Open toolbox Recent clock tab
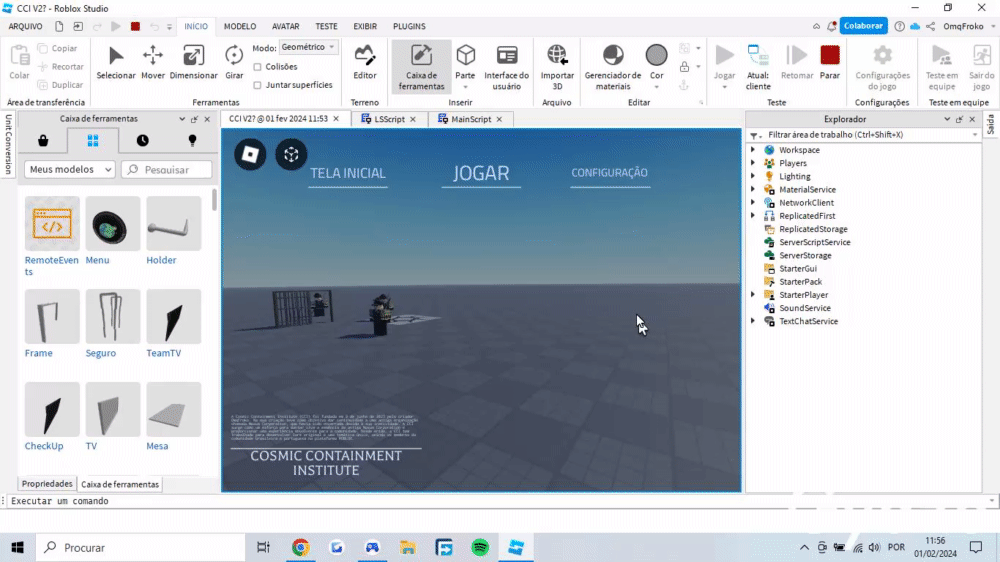1000x562 pixels. coord(142,141)
